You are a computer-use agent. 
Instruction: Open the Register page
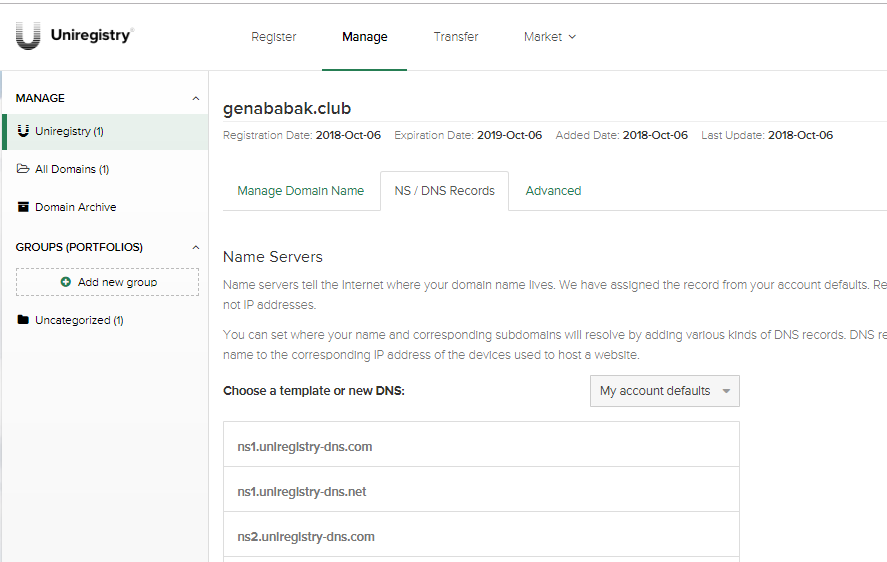pos(274,37)
